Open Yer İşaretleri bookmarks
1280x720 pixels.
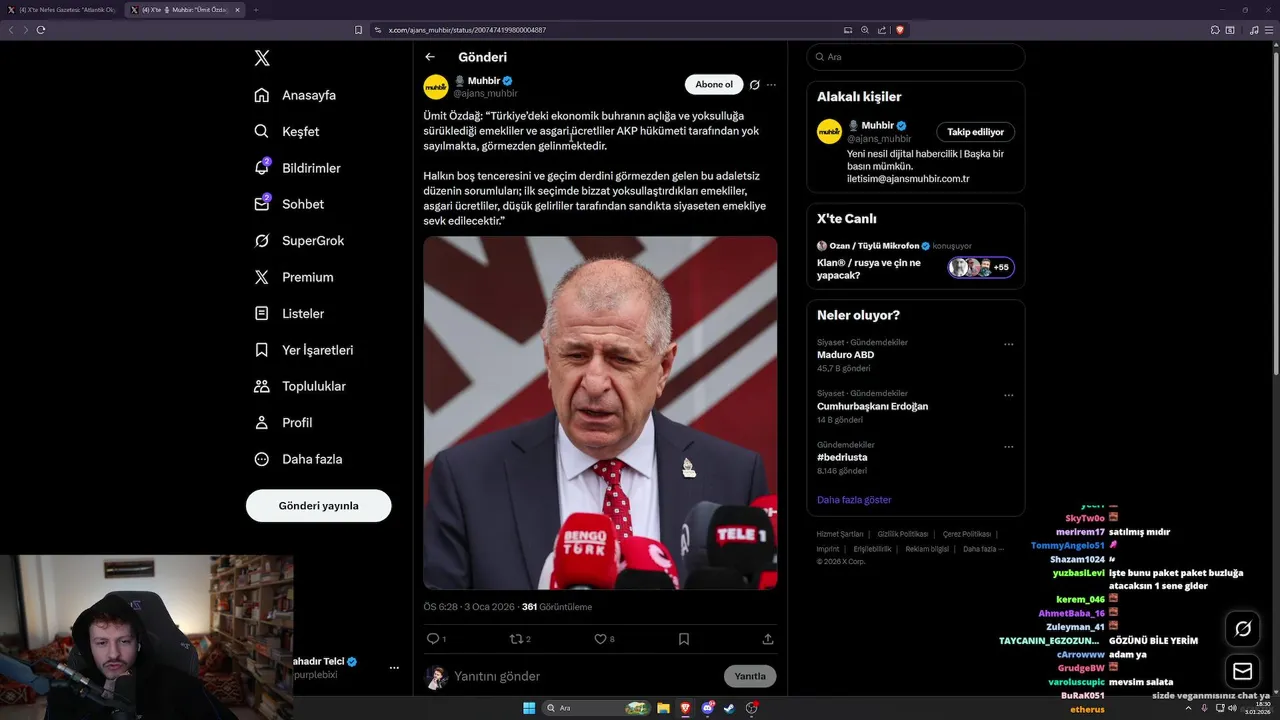(x=304, y=350)
